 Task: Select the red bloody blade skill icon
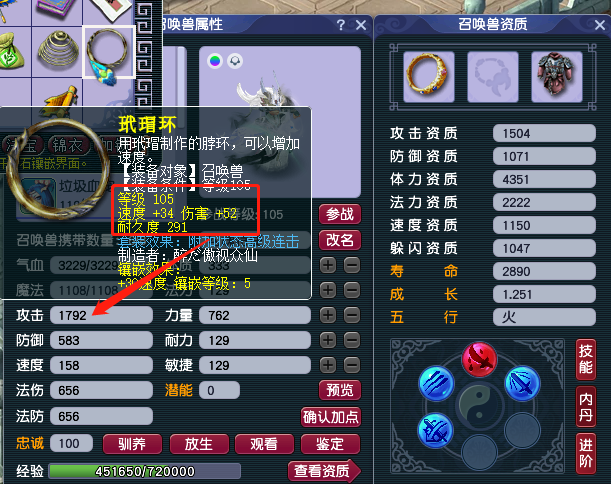479,359
